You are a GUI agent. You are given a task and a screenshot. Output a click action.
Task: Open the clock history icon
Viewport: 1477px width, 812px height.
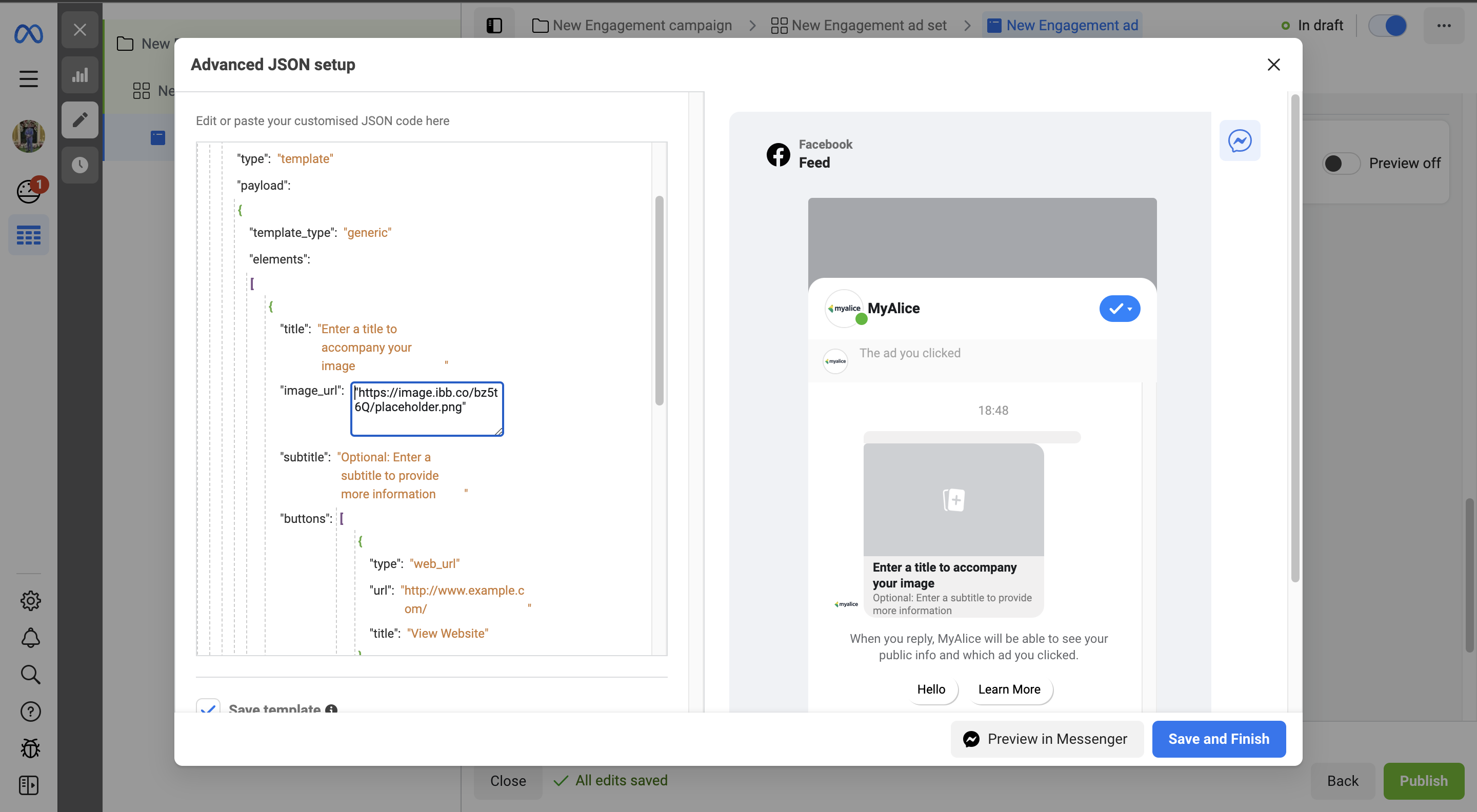pos(79,165)
